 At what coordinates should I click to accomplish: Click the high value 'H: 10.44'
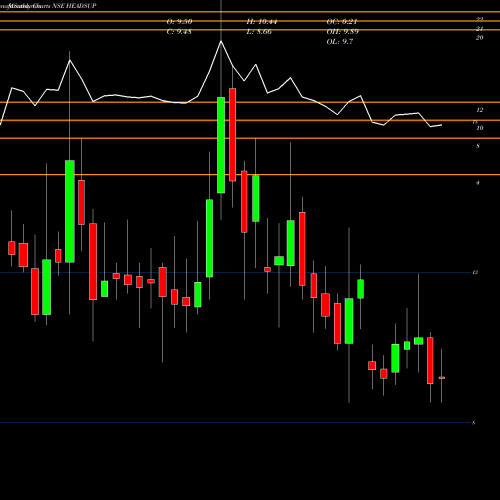(x=262, y=22)
